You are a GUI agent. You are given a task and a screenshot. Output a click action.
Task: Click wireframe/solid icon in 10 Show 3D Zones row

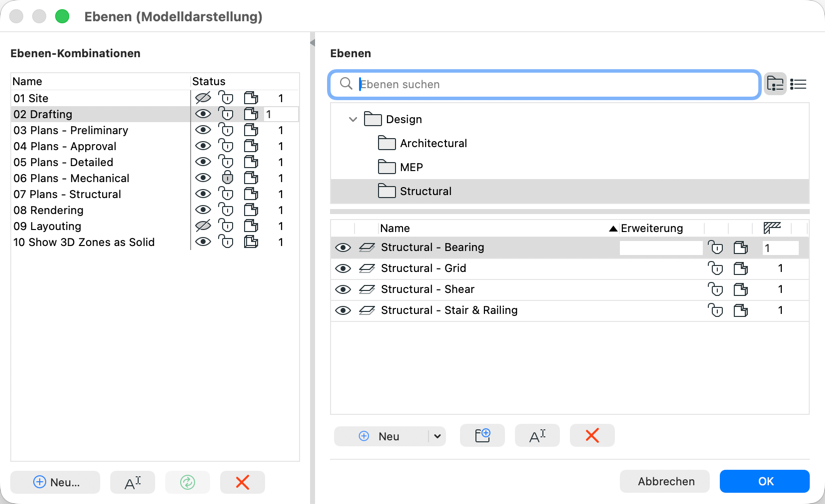tap(251, 242)
